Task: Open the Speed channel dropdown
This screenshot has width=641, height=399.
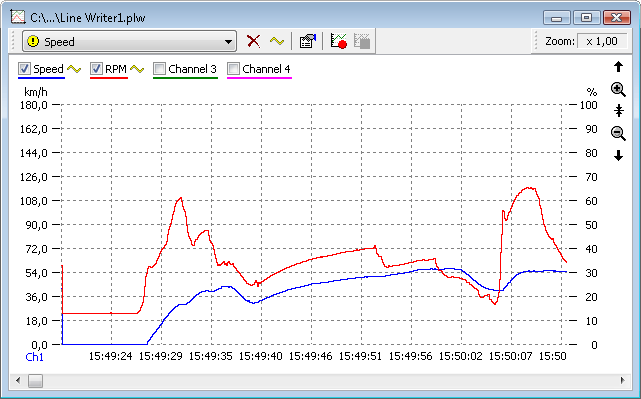Action: coord(129,41)
